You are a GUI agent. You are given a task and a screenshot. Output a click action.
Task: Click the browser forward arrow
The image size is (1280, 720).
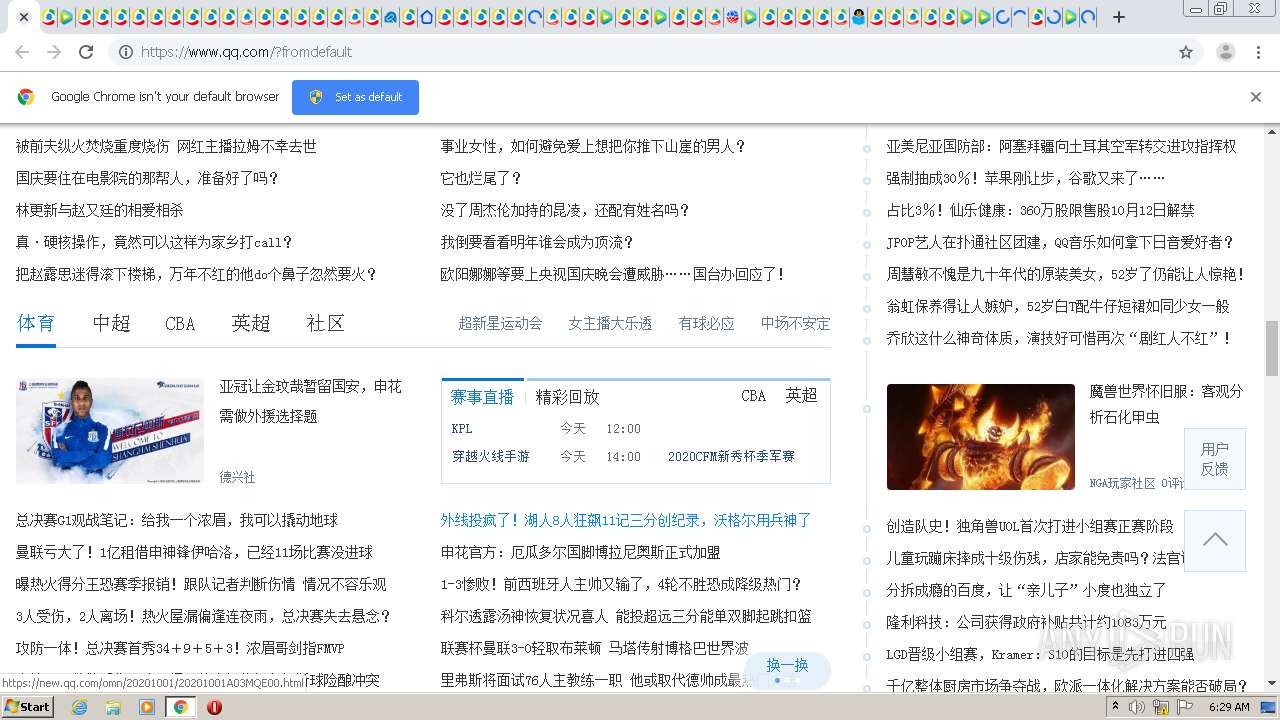[x=54, y=52]
